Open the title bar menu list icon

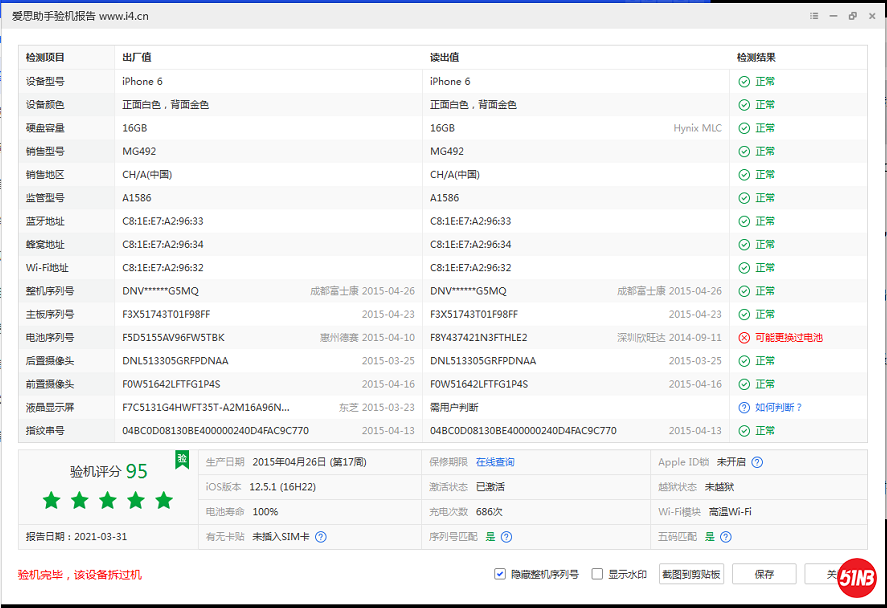coord(814,16)
